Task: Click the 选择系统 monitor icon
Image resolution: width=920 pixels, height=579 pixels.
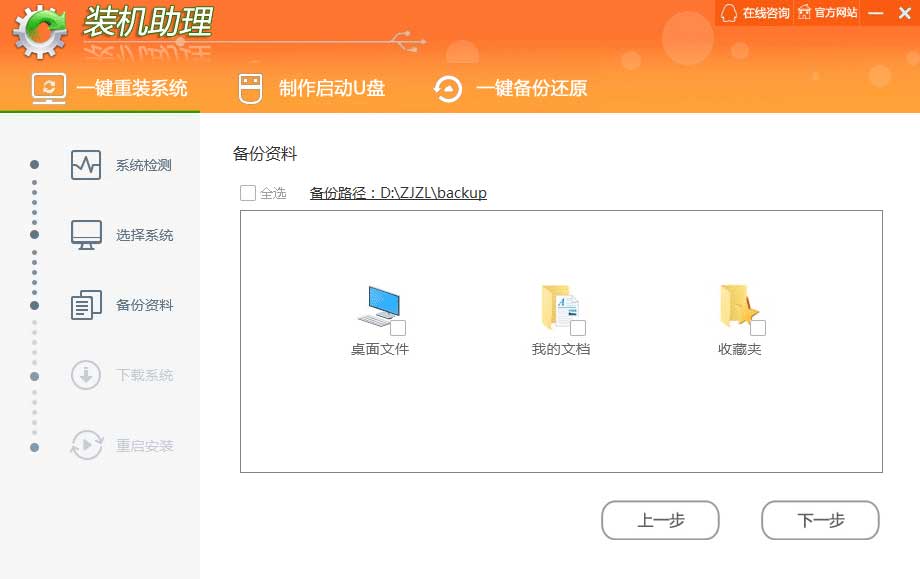Action: click(86, 235)
